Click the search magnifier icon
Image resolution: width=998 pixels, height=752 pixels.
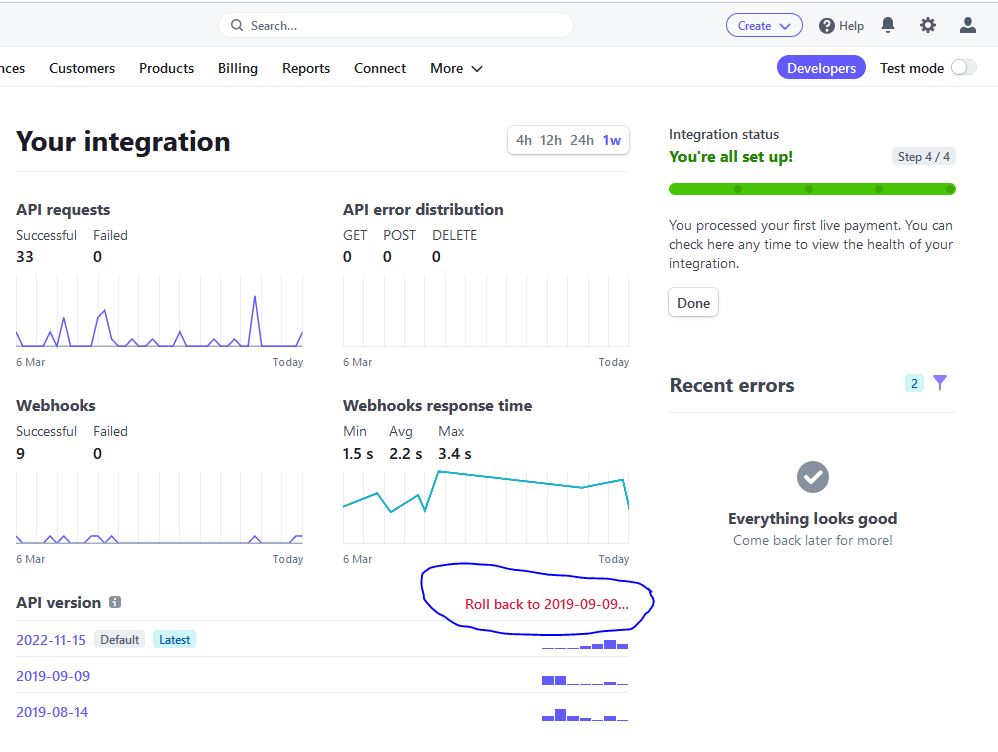pos(237,25)
